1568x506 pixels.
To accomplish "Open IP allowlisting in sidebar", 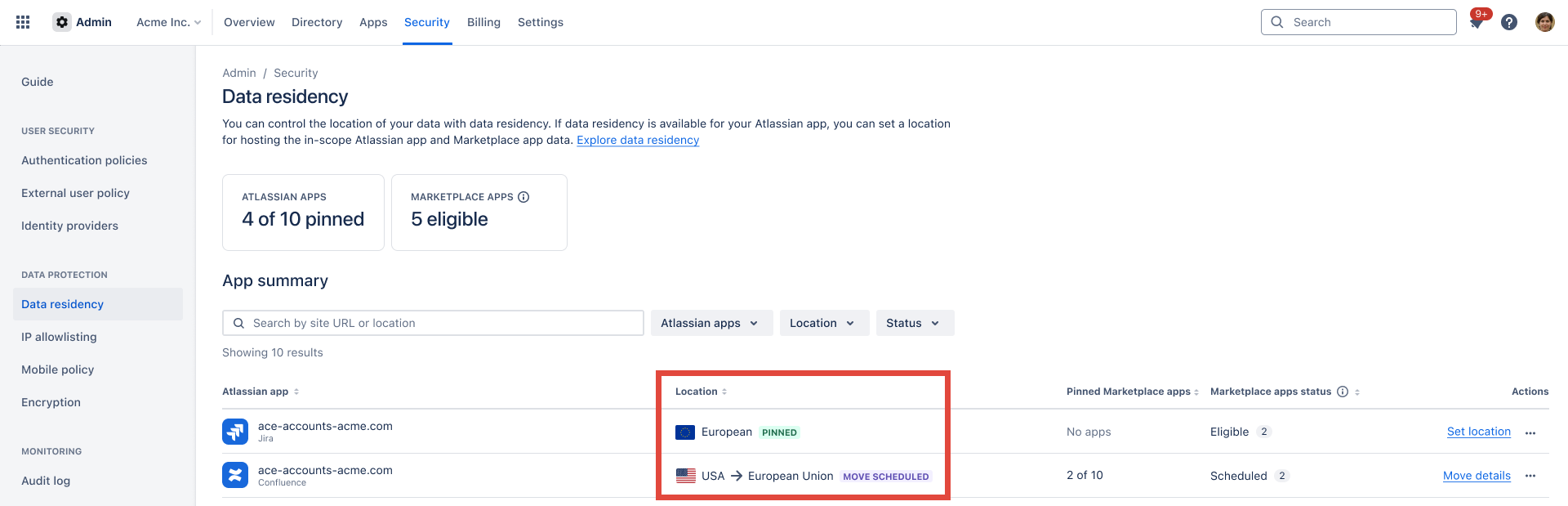I will pos(59,337).
